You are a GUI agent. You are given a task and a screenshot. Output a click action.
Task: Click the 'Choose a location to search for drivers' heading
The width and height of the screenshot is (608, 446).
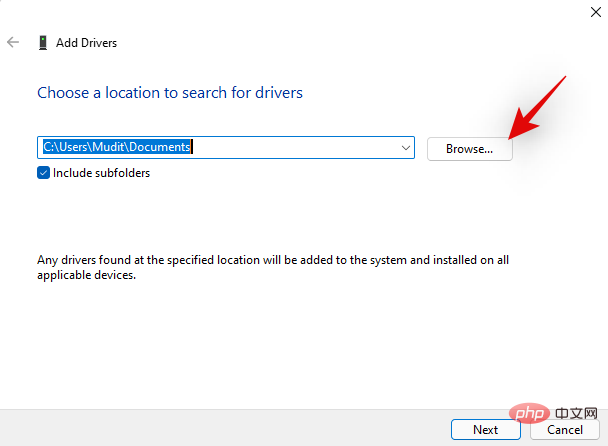pos(170,93)
